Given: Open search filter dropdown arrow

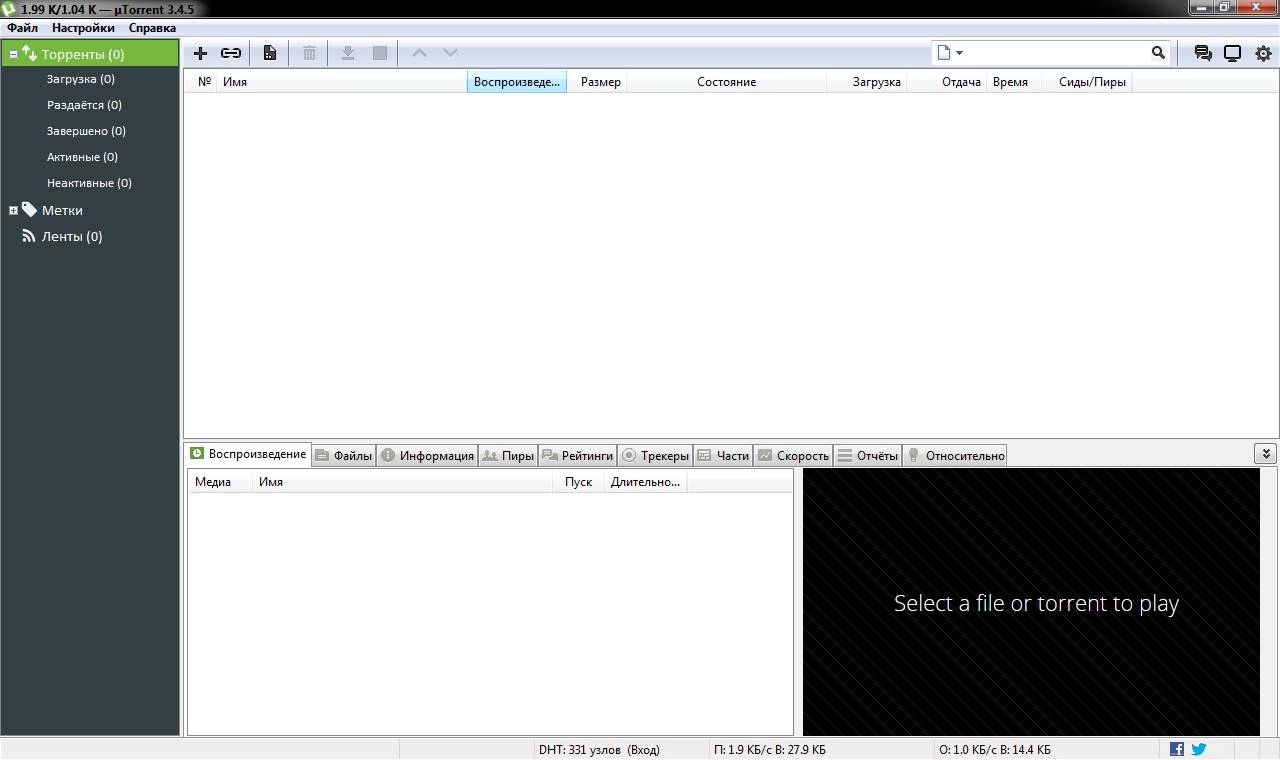Looking at the screenshot, I should [x=957, y=52].
